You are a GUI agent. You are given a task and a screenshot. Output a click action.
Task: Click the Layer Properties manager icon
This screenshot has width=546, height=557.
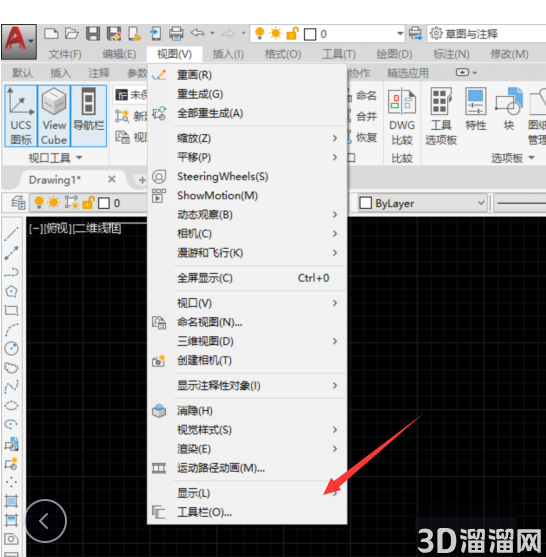(x=18, y=203)
